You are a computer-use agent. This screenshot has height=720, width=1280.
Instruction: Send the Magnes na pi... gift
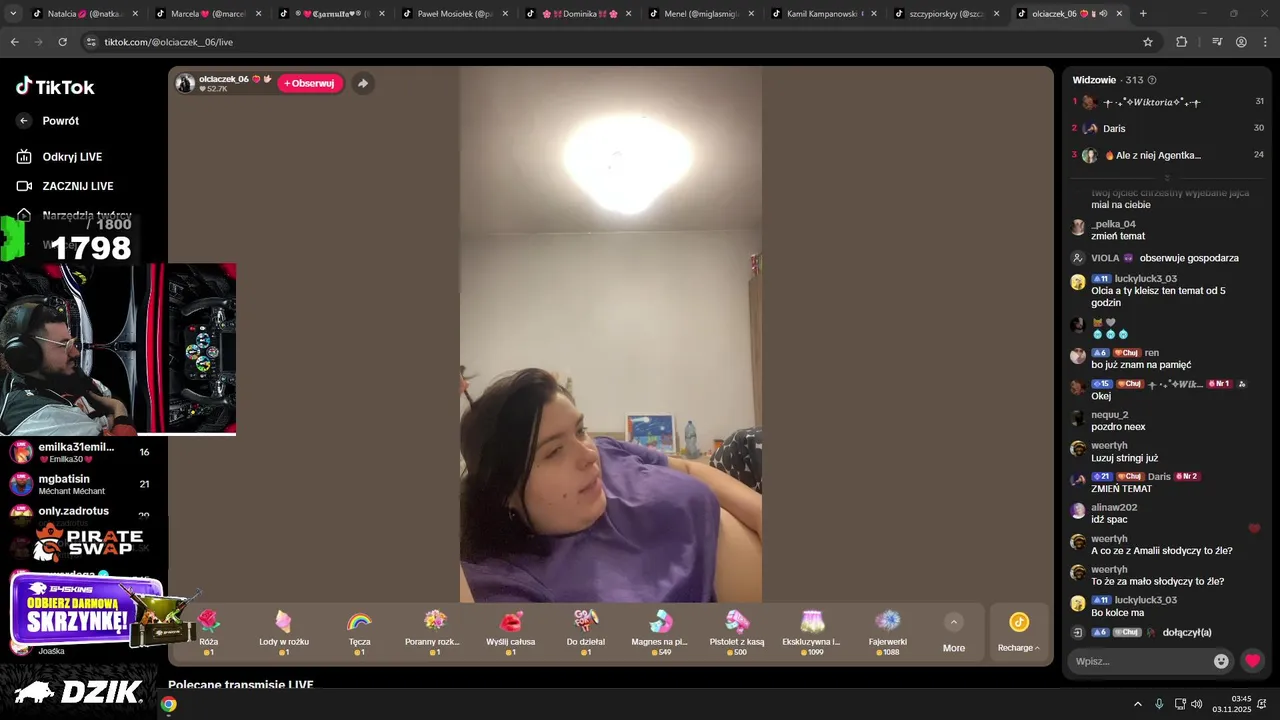(660, 632)
